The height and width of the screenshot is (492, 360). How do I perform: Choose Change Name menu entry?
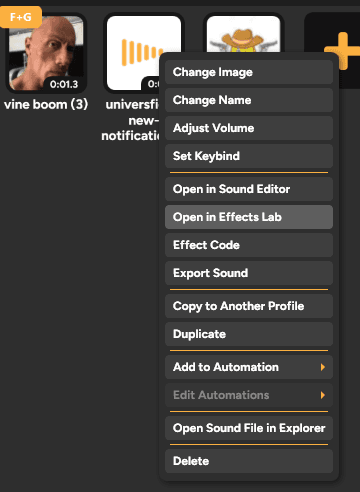(249, 100)
